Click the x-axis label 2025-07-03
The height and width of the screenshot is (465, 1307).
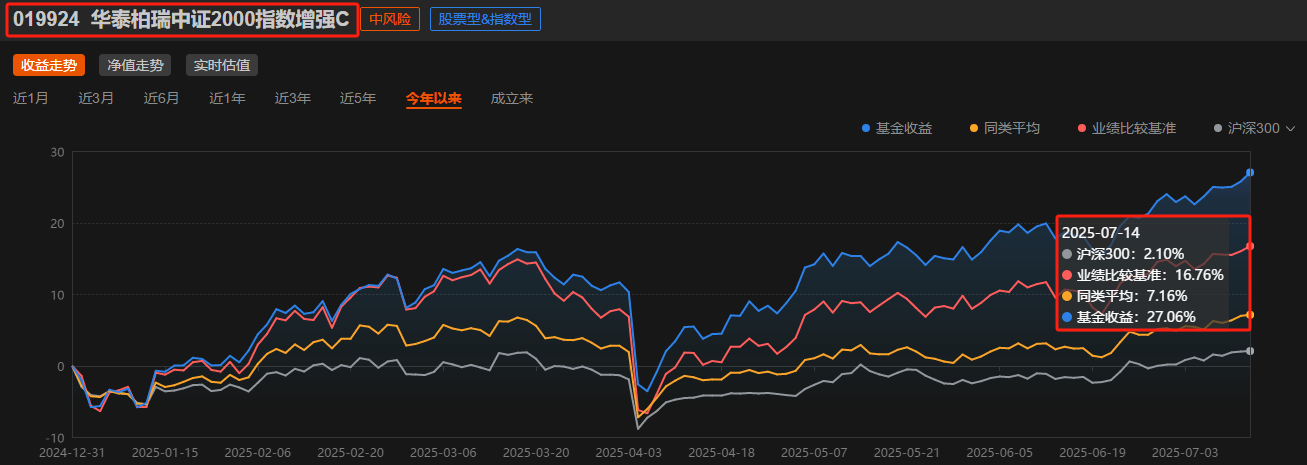coord(1187,453)
